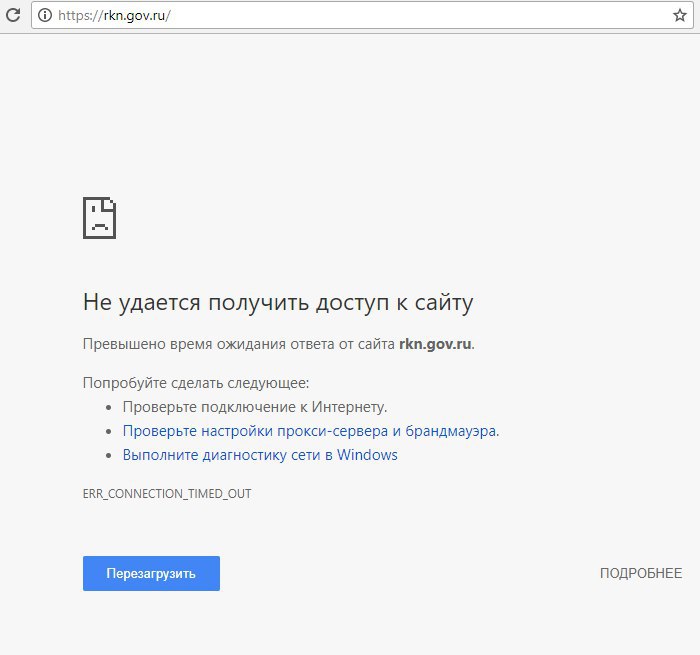Bookmark this page with the star icon

[x=679, y=16]
